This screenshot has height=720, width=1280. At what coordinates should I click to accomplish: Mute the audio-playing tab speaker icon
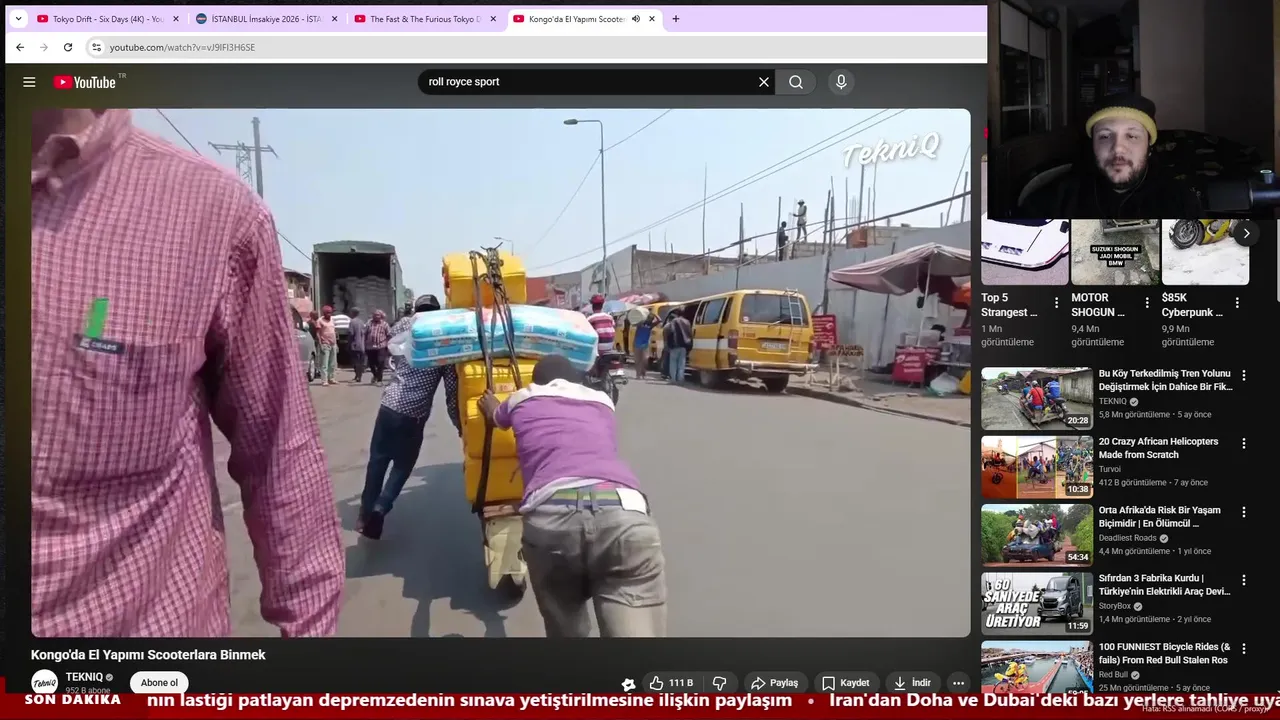(635, 19)
